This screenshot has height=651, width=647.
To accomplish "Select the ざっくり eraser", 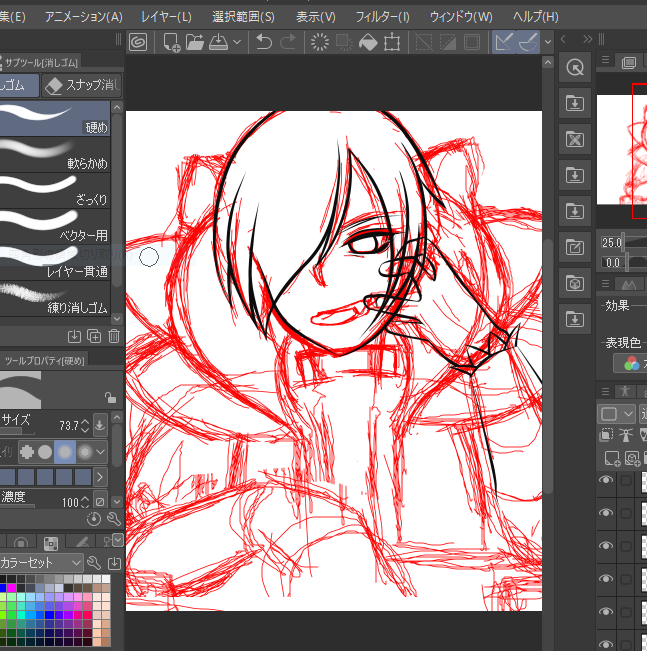I will pyautogui.click(x=55, y=191).
